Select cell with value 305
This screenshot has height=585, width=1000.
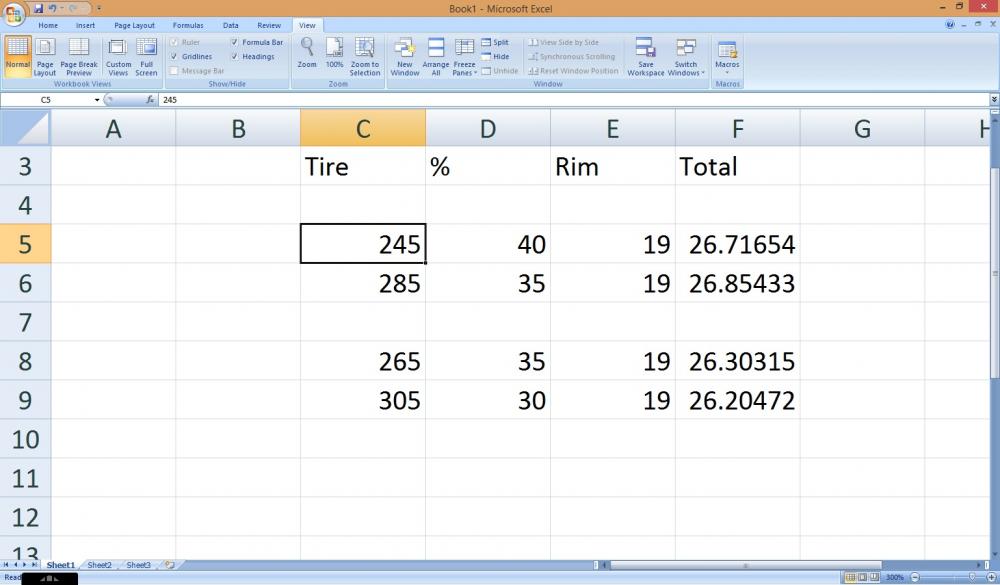[x=363, y=400]
